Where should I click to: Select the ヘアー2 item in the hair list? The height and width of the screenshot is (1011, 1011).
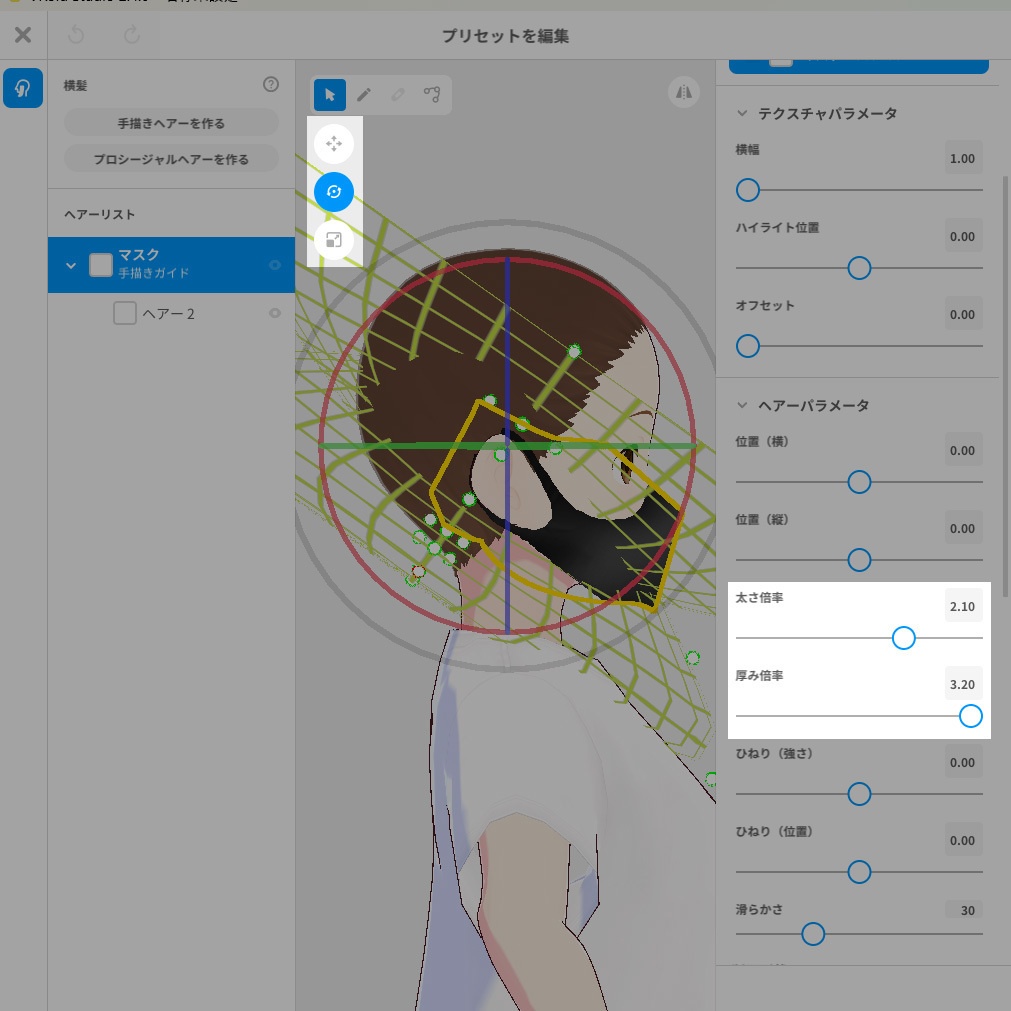click(170, 313)
